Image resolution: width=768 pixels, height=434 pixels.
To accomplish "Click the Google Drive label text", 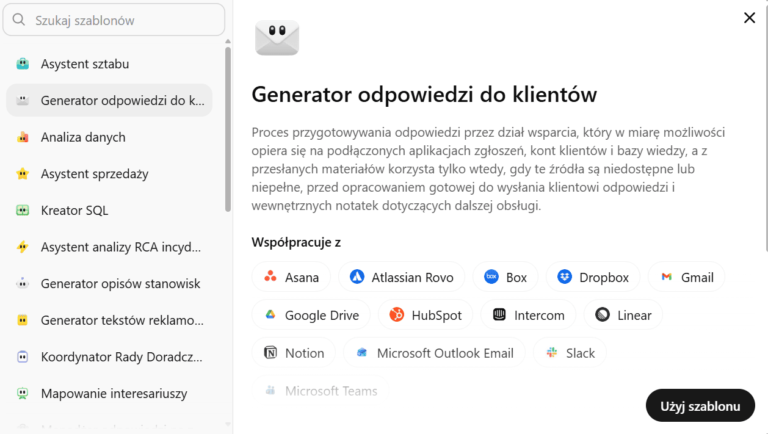I will point(322,315).
